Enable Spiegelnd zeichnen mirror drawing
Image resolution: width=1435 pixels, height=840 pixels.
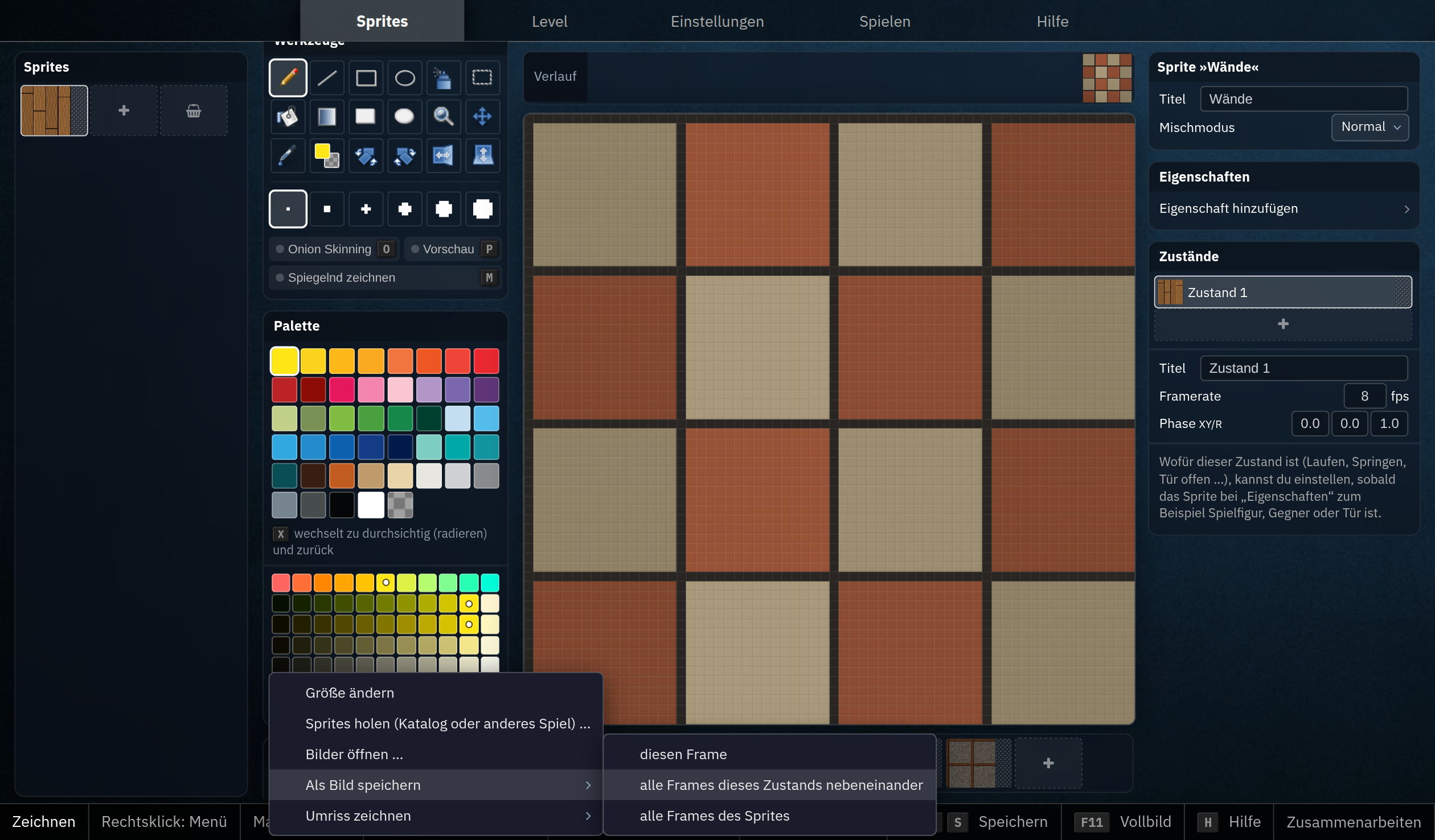(x=386, y=278)
